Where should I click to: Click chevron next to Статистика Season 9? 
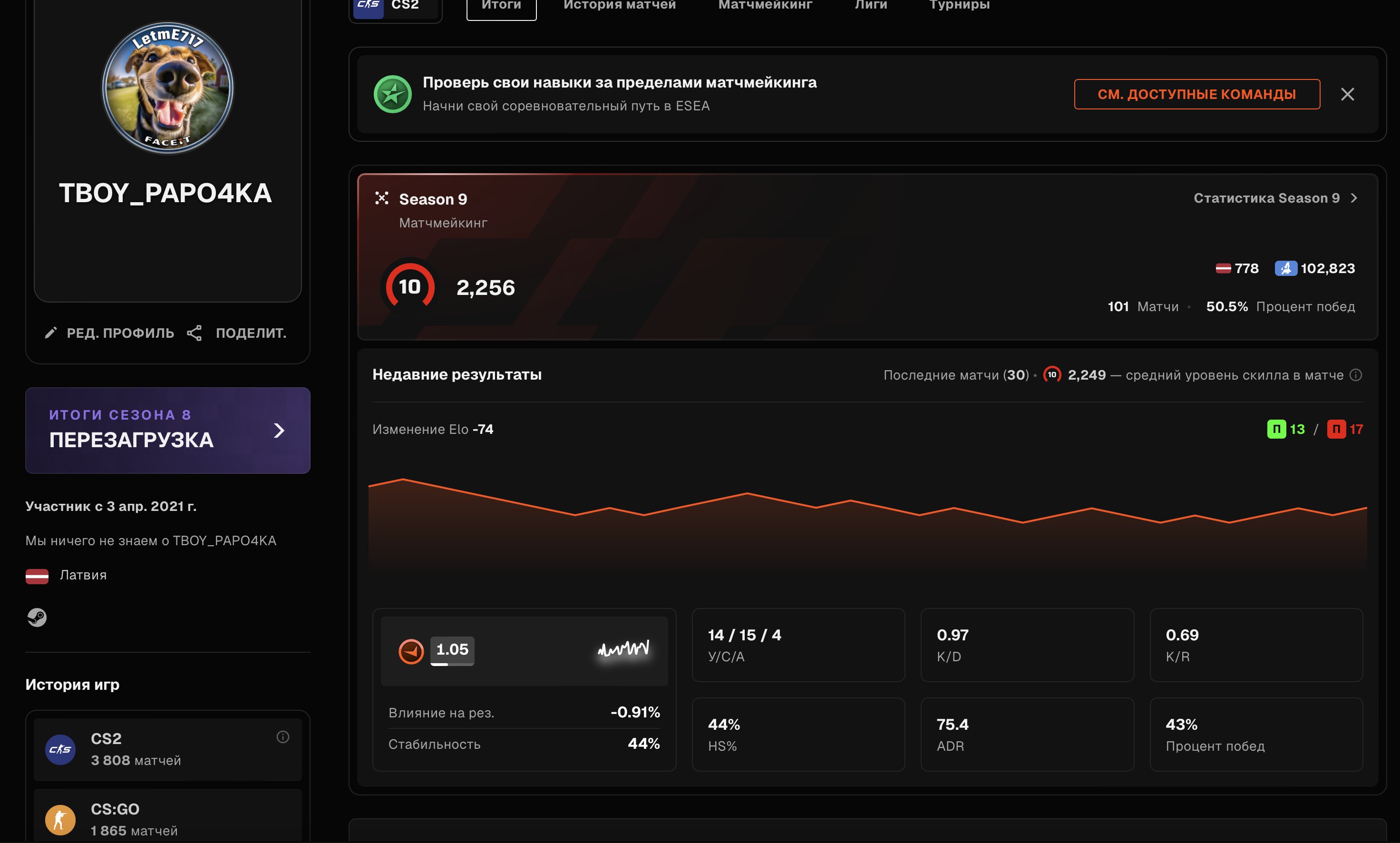(x=1354, y=198)
